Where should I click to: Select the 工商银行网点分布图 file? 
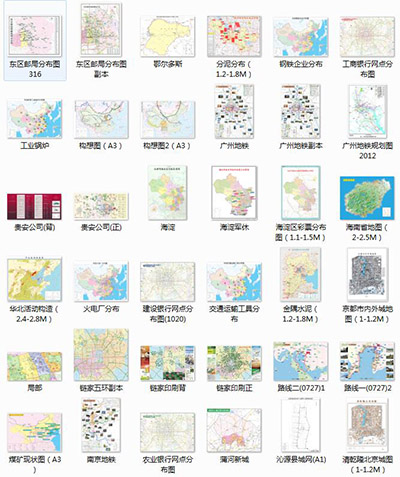367,37
